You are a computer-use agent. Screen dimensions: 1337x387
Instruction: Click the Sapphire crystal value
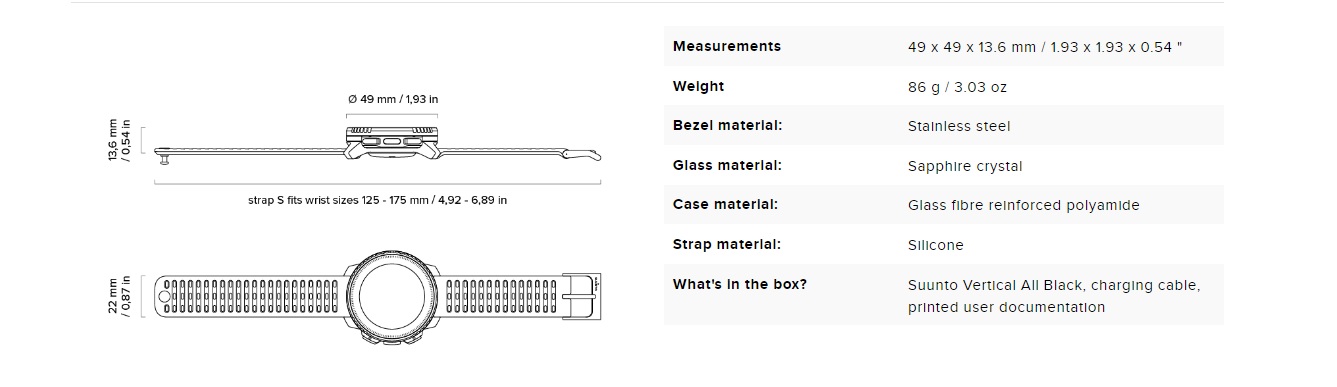click(x=965, y=166)
